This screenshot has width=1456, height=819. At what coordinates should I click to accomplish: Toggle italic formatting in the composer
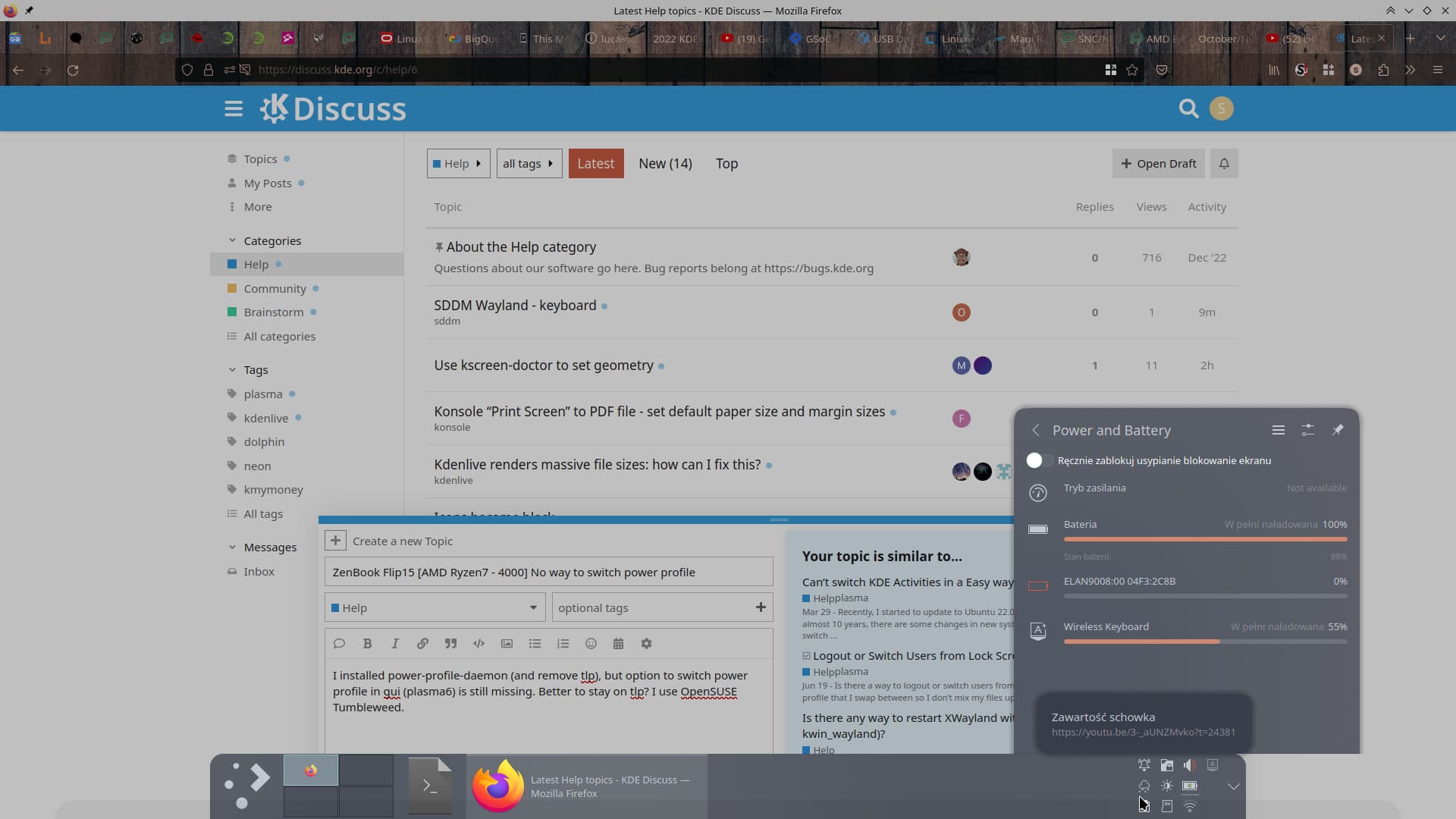click(395, 643)
